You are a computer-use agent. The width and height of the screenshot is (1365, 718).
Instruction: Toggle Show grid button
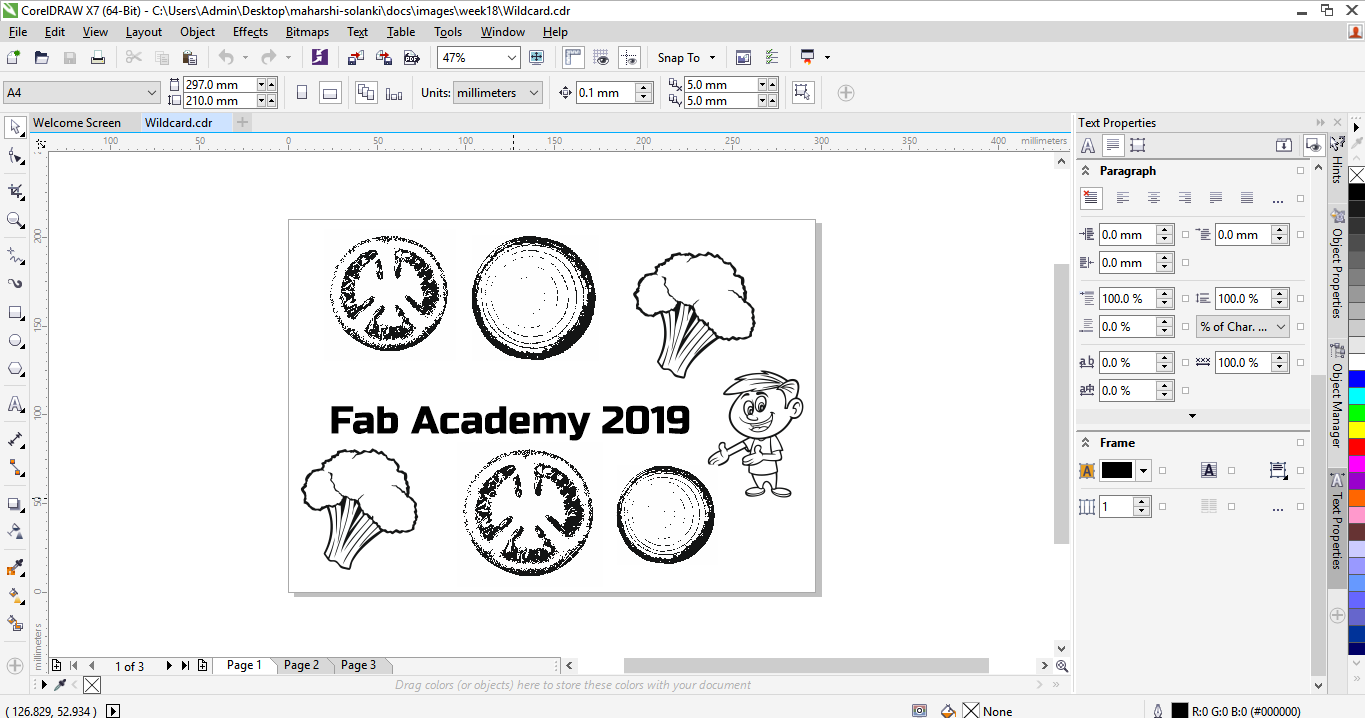[601, 58]
